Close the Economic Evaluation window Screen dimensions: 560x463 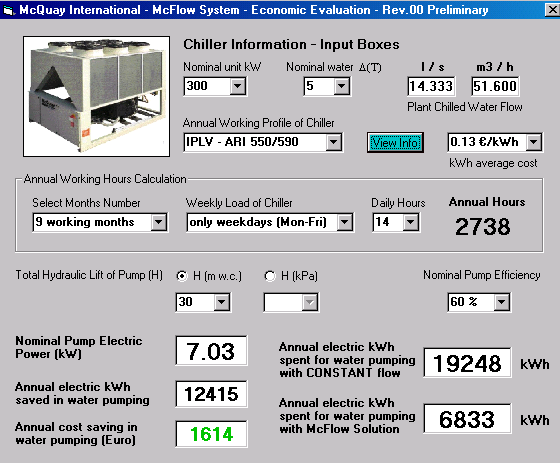point(552,10)
